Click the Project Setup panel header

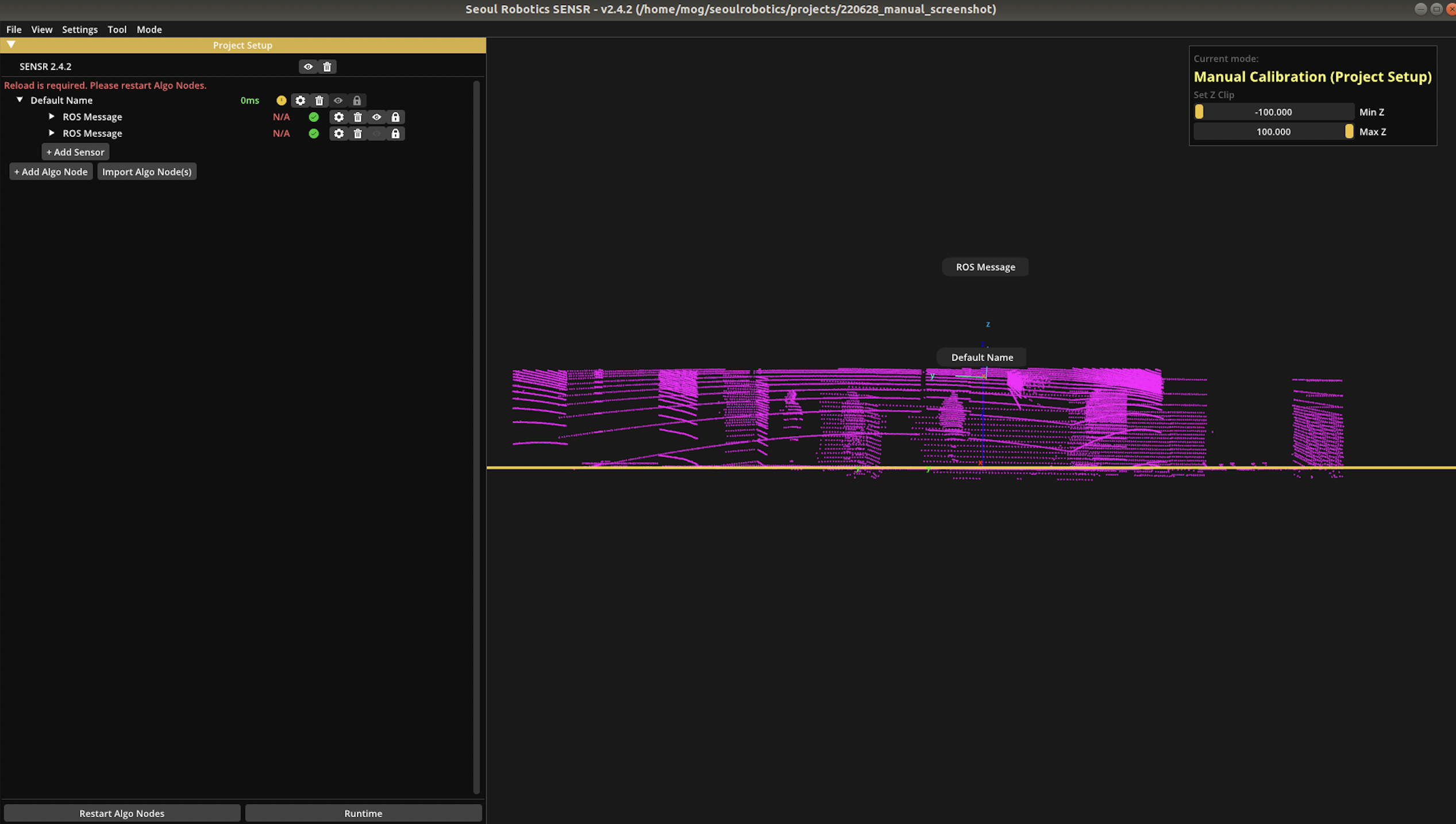click(x=243, y=45)
